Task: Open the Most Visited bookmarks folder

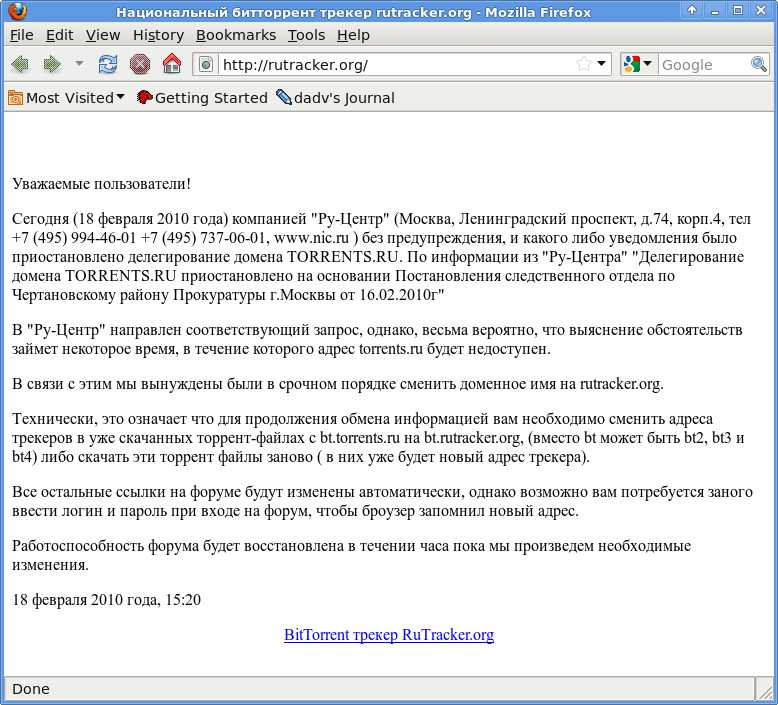Action: [x=66, y=98]
